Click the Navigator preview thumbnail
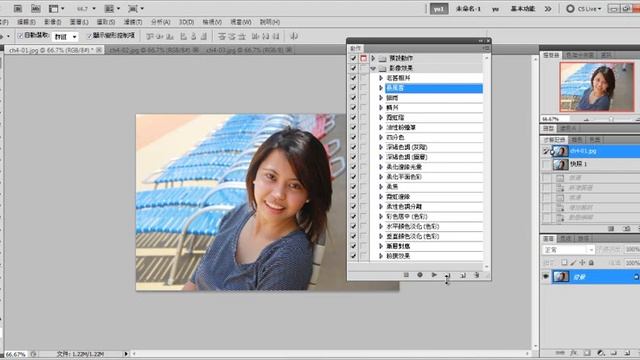The width and height of the screenshot is (640, 360). click(x=597, y=87)
